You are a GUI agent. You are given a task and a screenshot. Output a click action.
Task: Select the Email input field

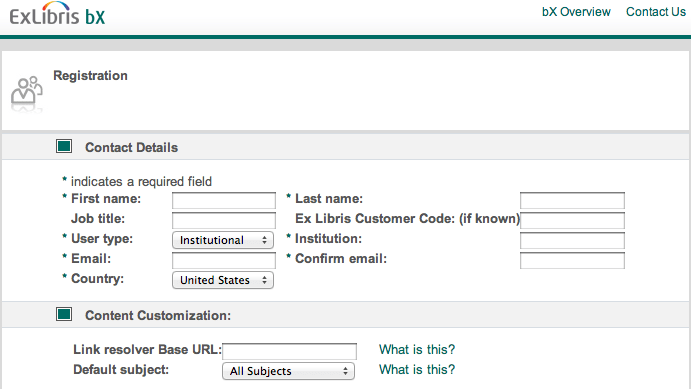coord(224,260)
